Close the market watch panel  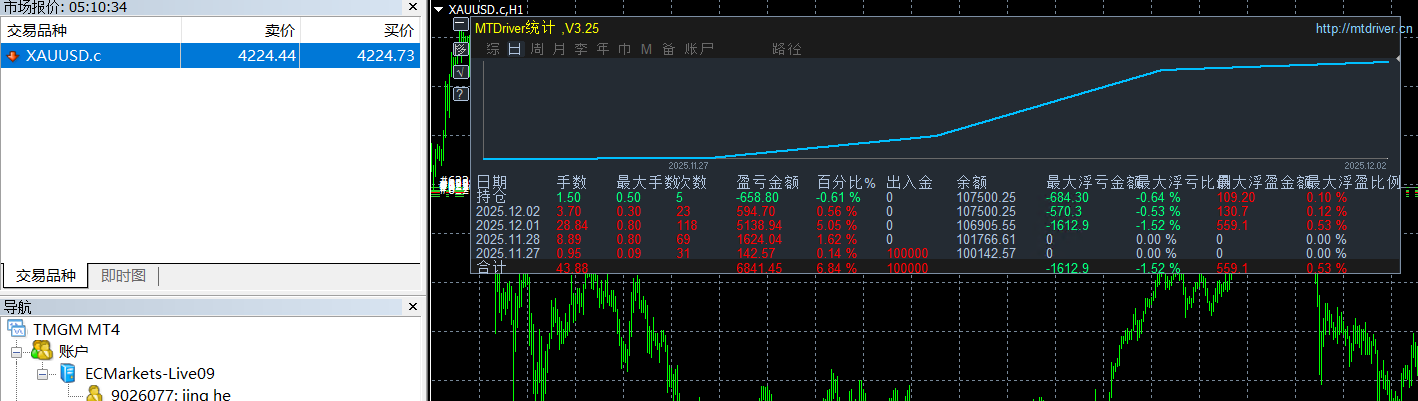point(412,7)
